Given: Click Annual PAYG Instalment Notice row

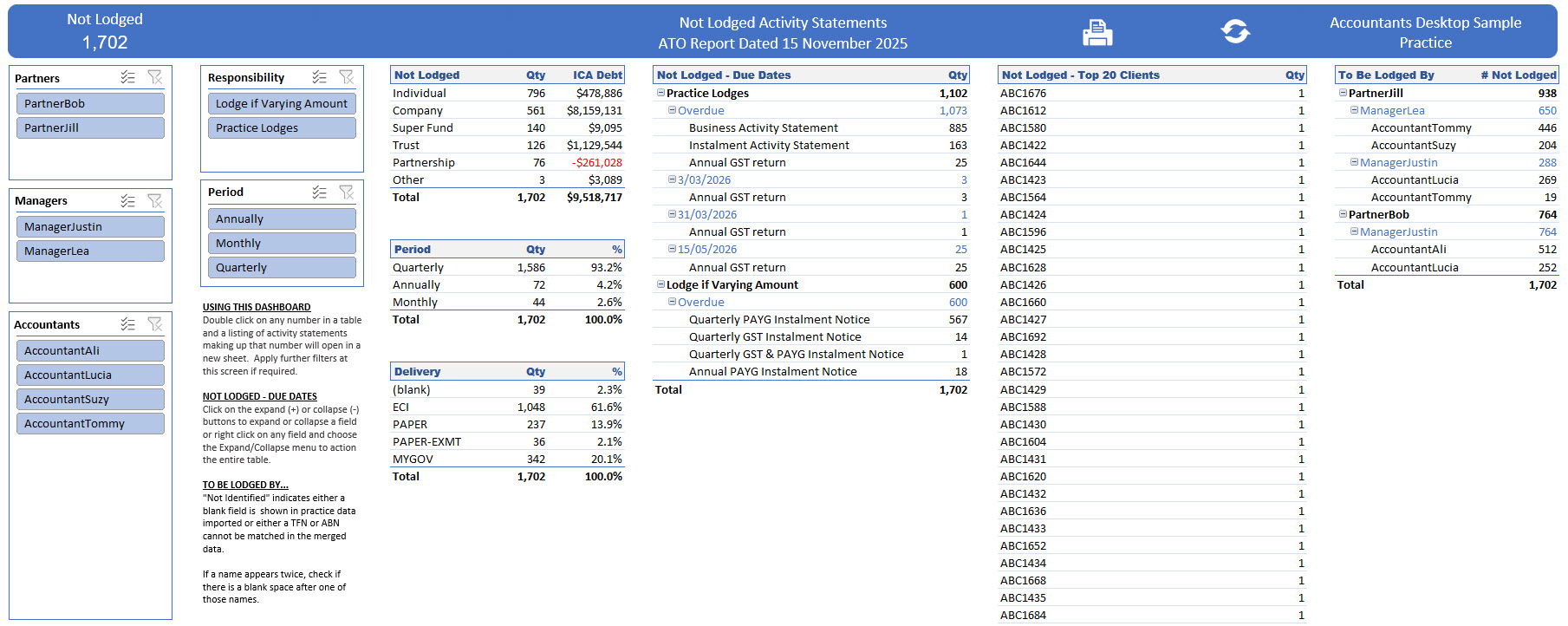Looking at the screenshot, I should (x=810, y=371).
